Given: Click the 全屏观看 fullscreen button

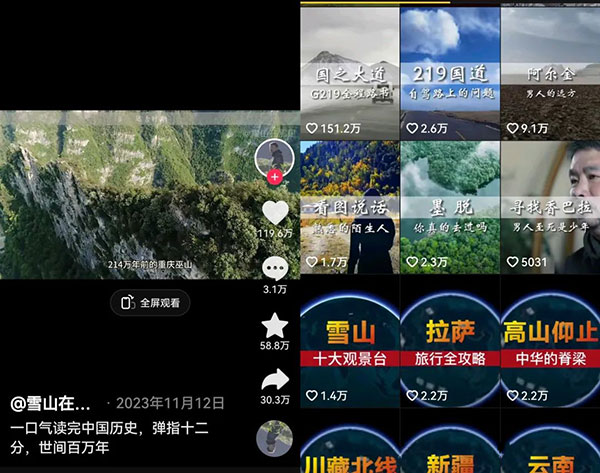Looking at the screenshot, I should click(x=150, y=302).
